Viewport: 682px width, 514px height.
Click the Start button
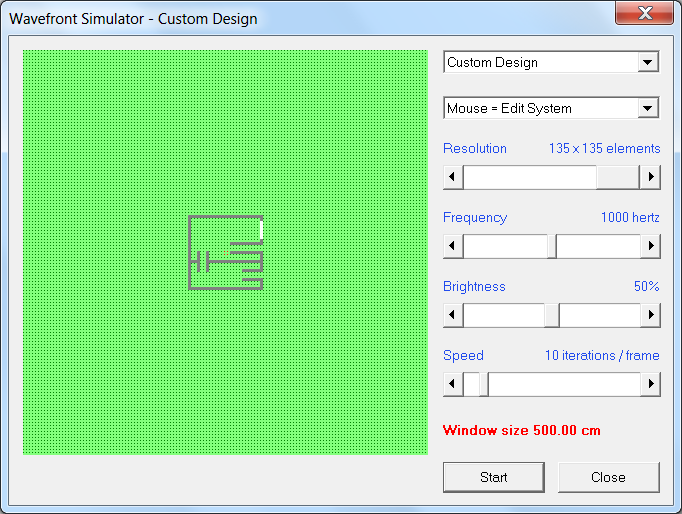pyautogui.click(x=494, y=477)
